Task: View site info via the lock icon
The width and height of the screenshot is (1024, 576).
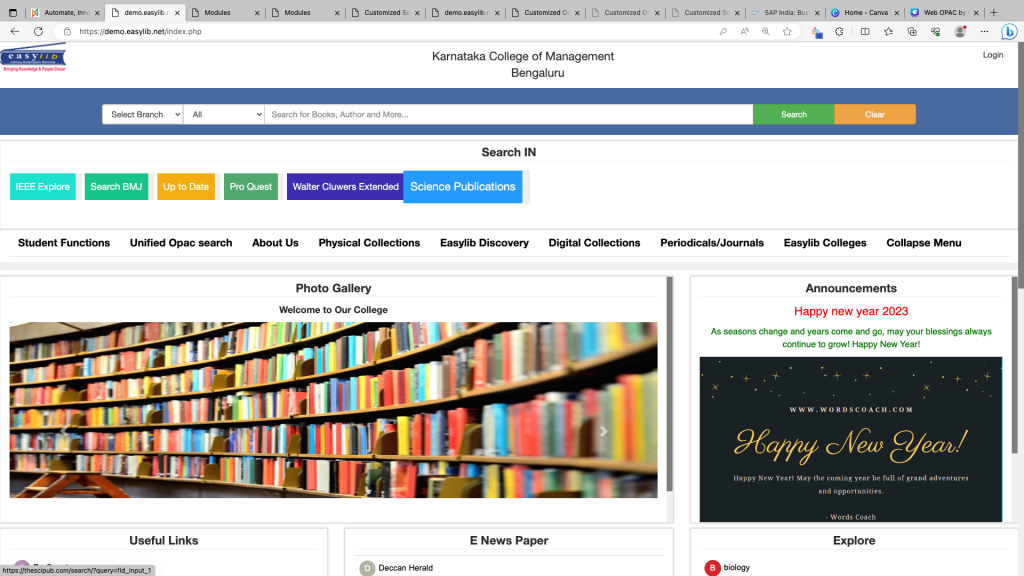Action: (x=67, y=31)
